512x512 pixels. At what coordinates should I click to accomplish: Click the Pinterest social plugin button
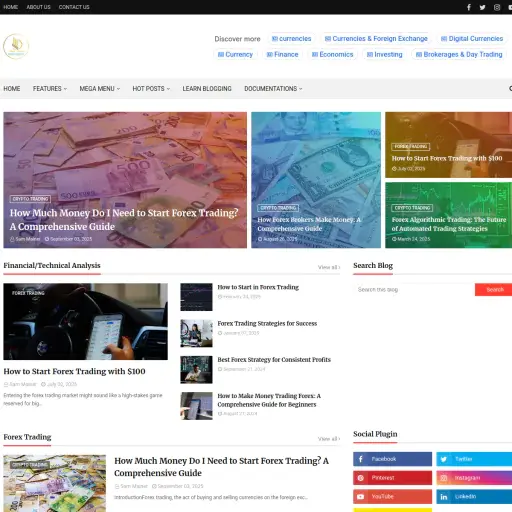392,478
